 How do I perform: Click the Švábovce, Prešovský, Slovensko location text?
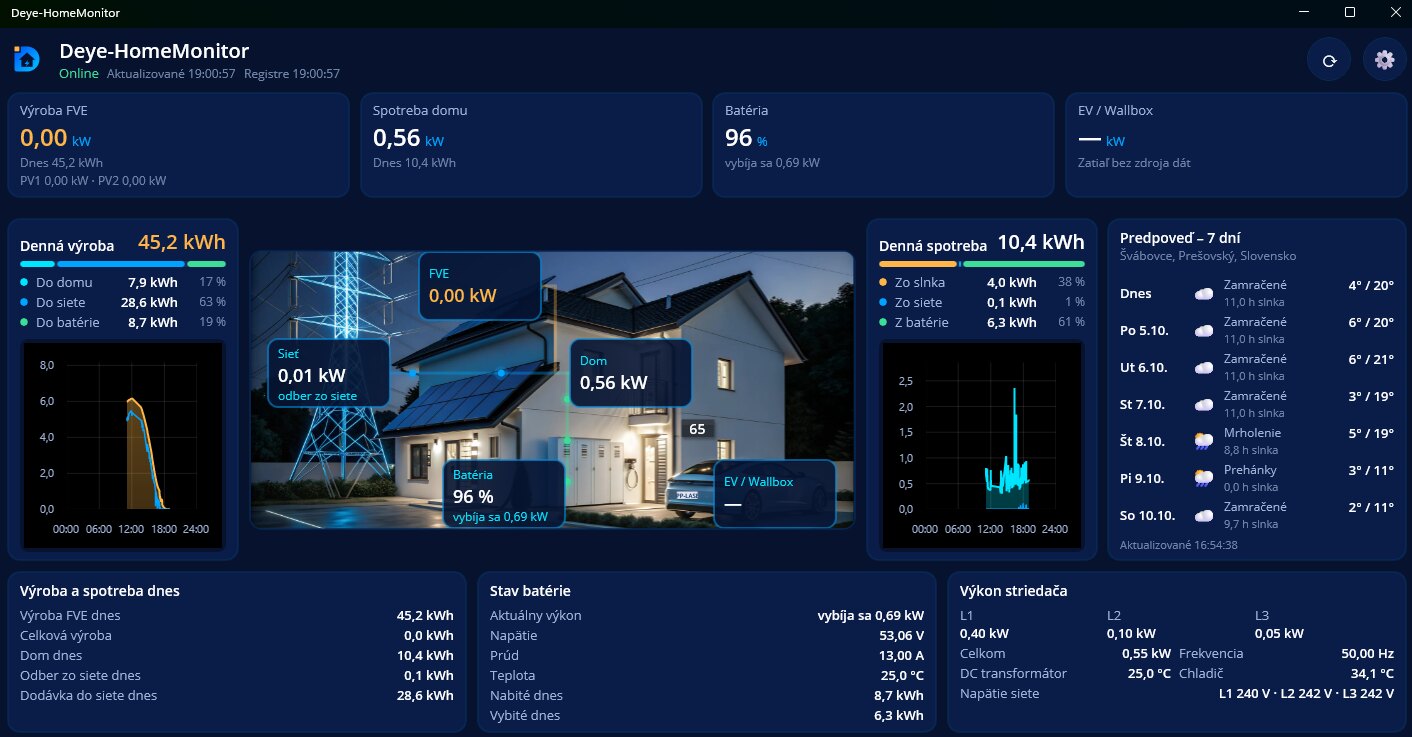click(1208, 256)
